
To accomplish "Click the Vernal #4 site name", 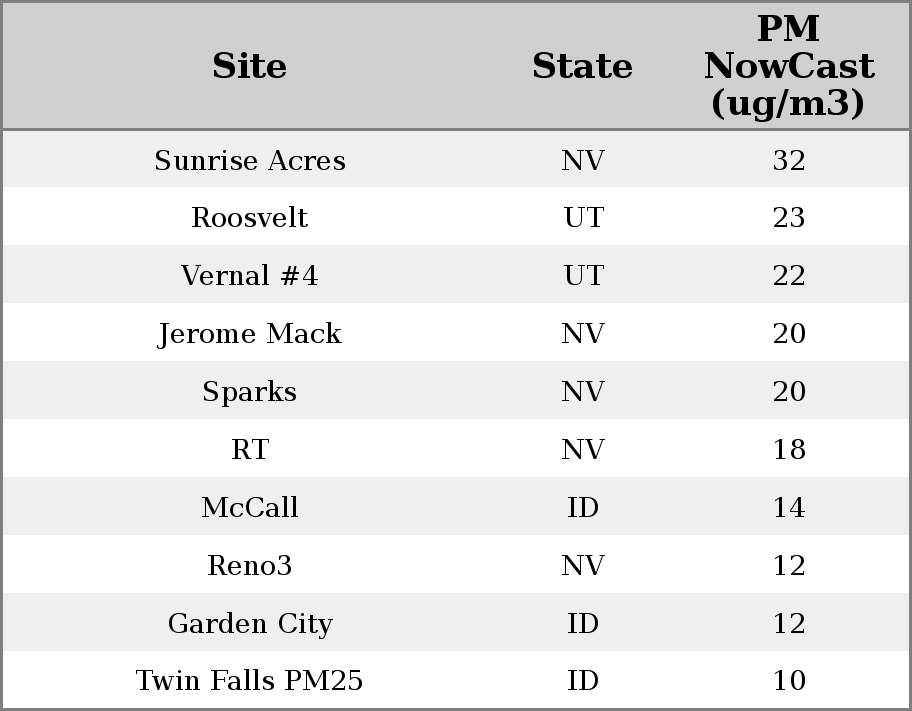I will click(x=249, y=276).
